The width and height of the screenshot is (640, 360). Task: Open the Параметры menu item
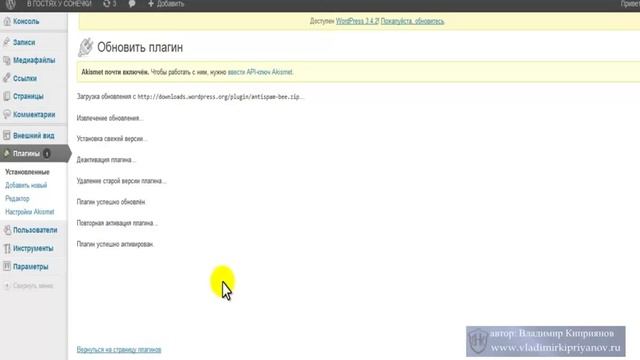click(31, 267)
